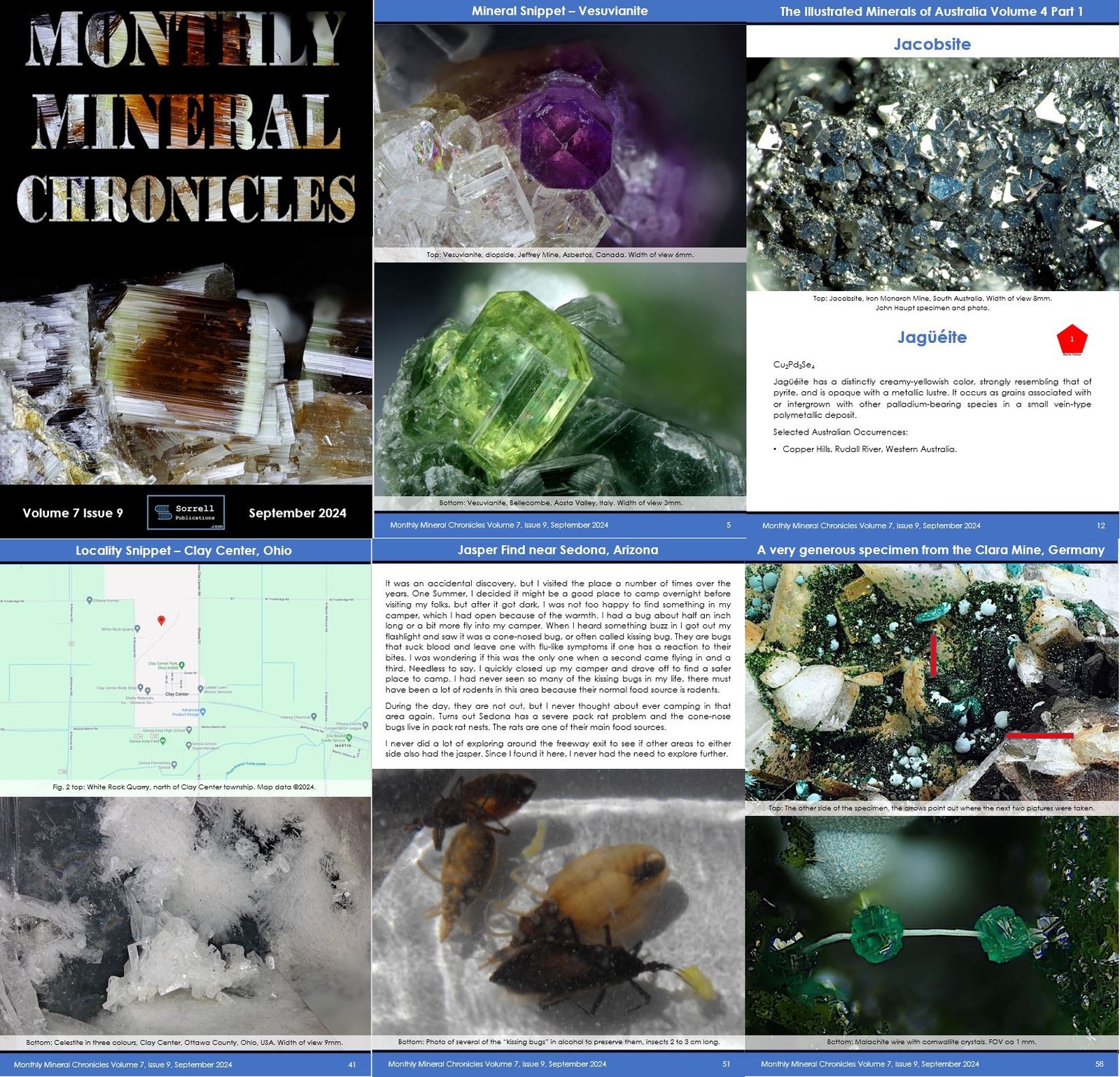Image resolution: width=1120 pixels, height=1077 pixels.
Task: Click the Sorrell Publications logo
Action: (x=185, y=513)
